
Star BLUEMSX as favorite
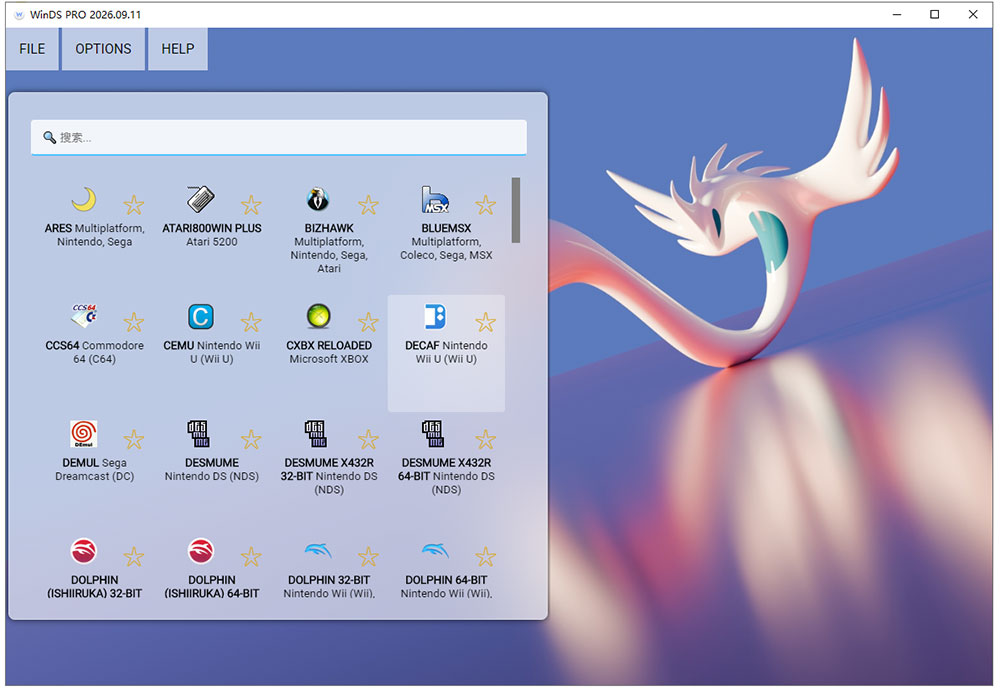pos(485,205)
